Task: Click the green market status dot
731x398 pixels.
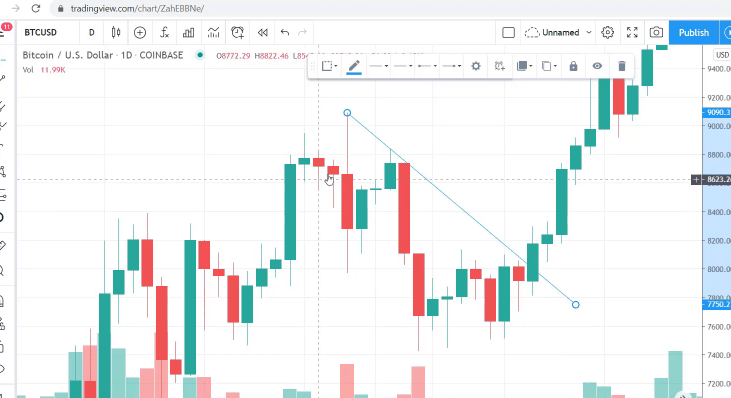Action: tap(200, 55)
